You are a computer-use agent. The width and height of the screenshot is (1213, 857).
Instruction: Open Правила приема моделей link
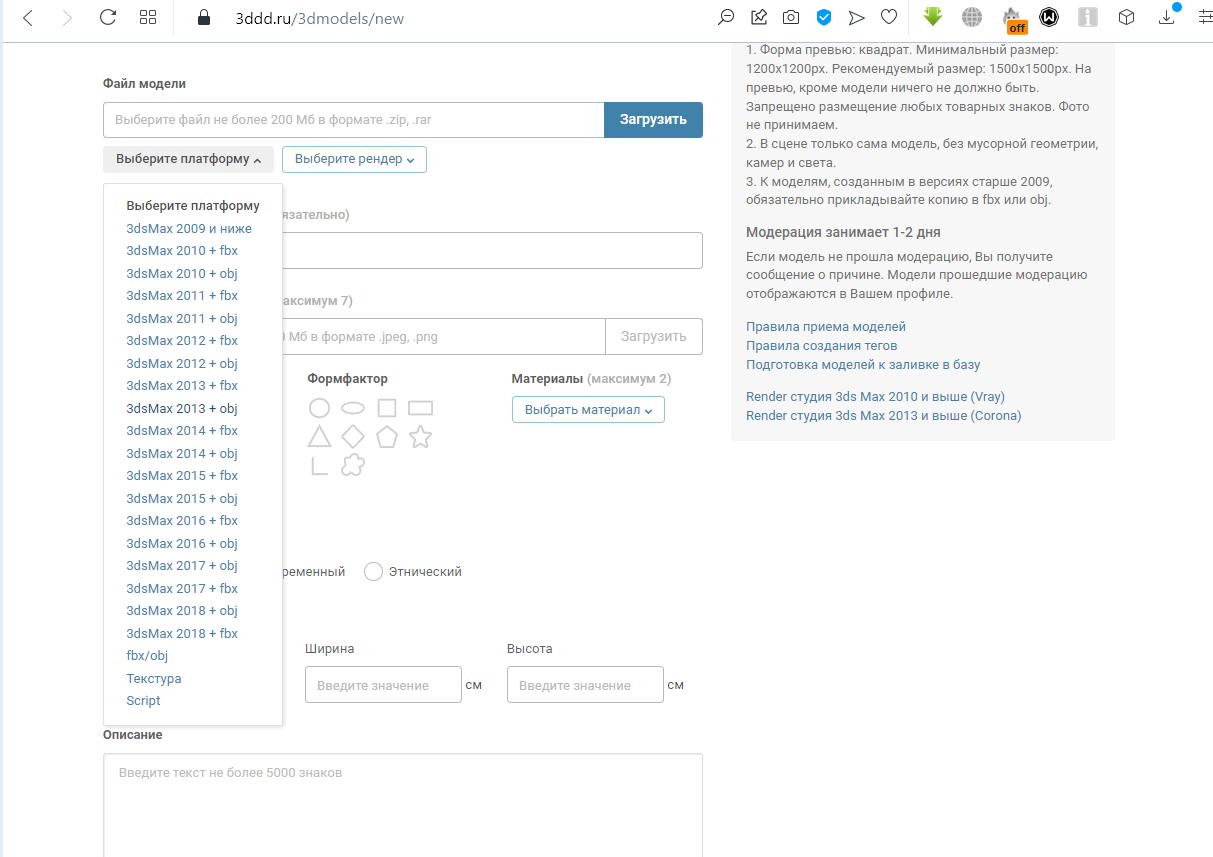(826, 327)
